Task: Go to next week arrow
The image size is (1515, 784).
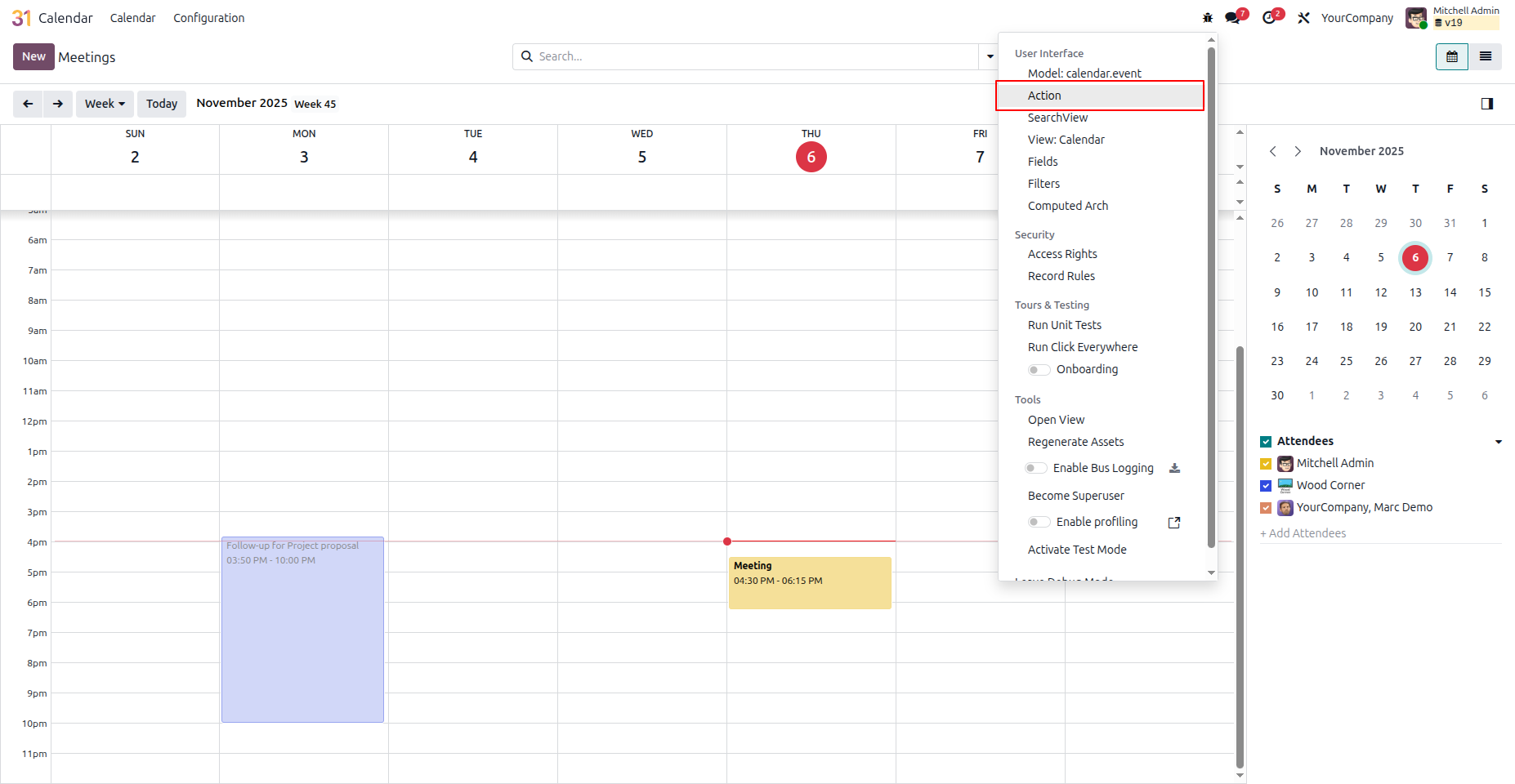Action: 58,104
